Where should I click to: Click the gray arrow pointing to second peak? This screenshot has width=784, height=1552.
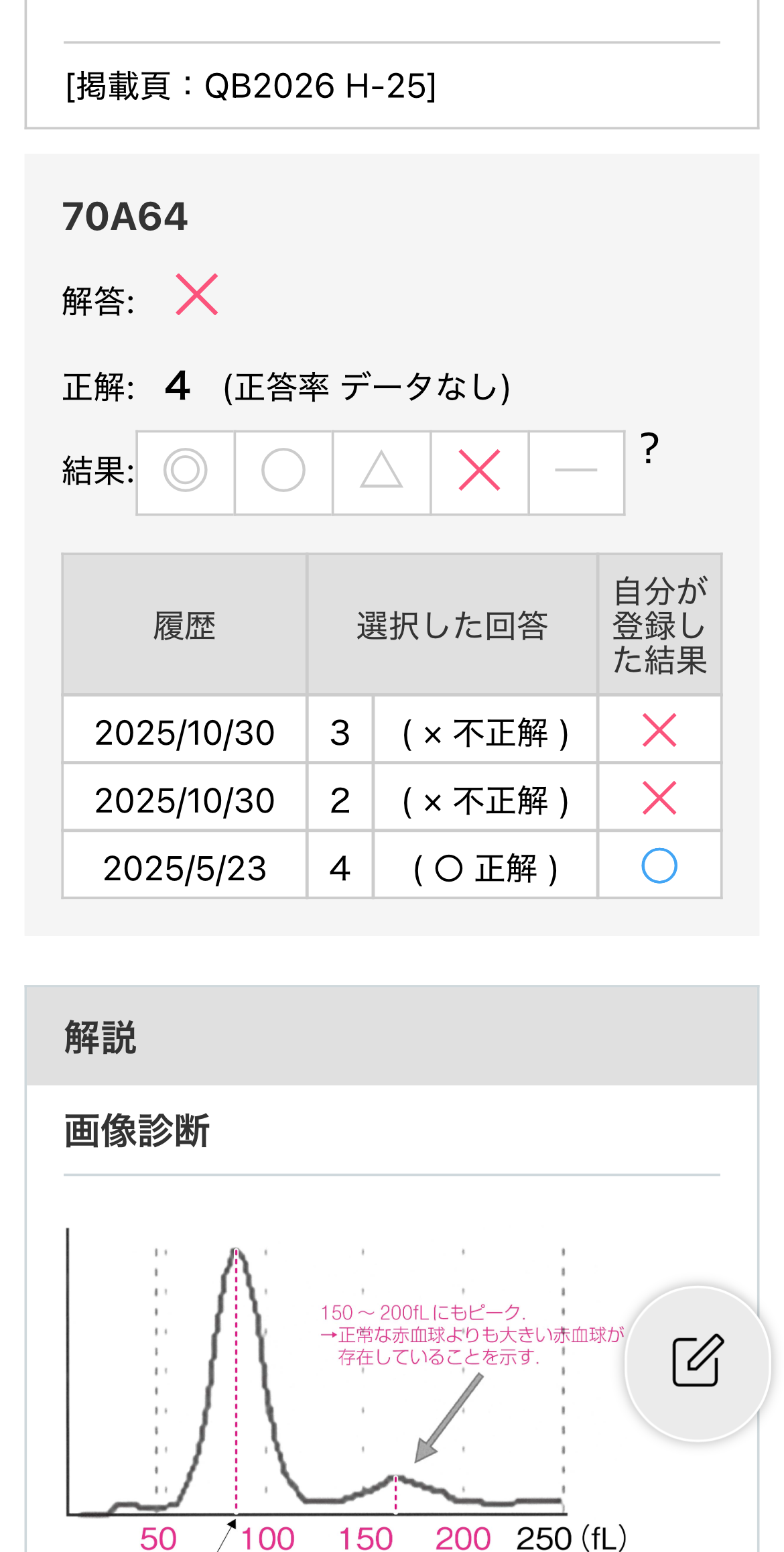tap(448, 1417)
